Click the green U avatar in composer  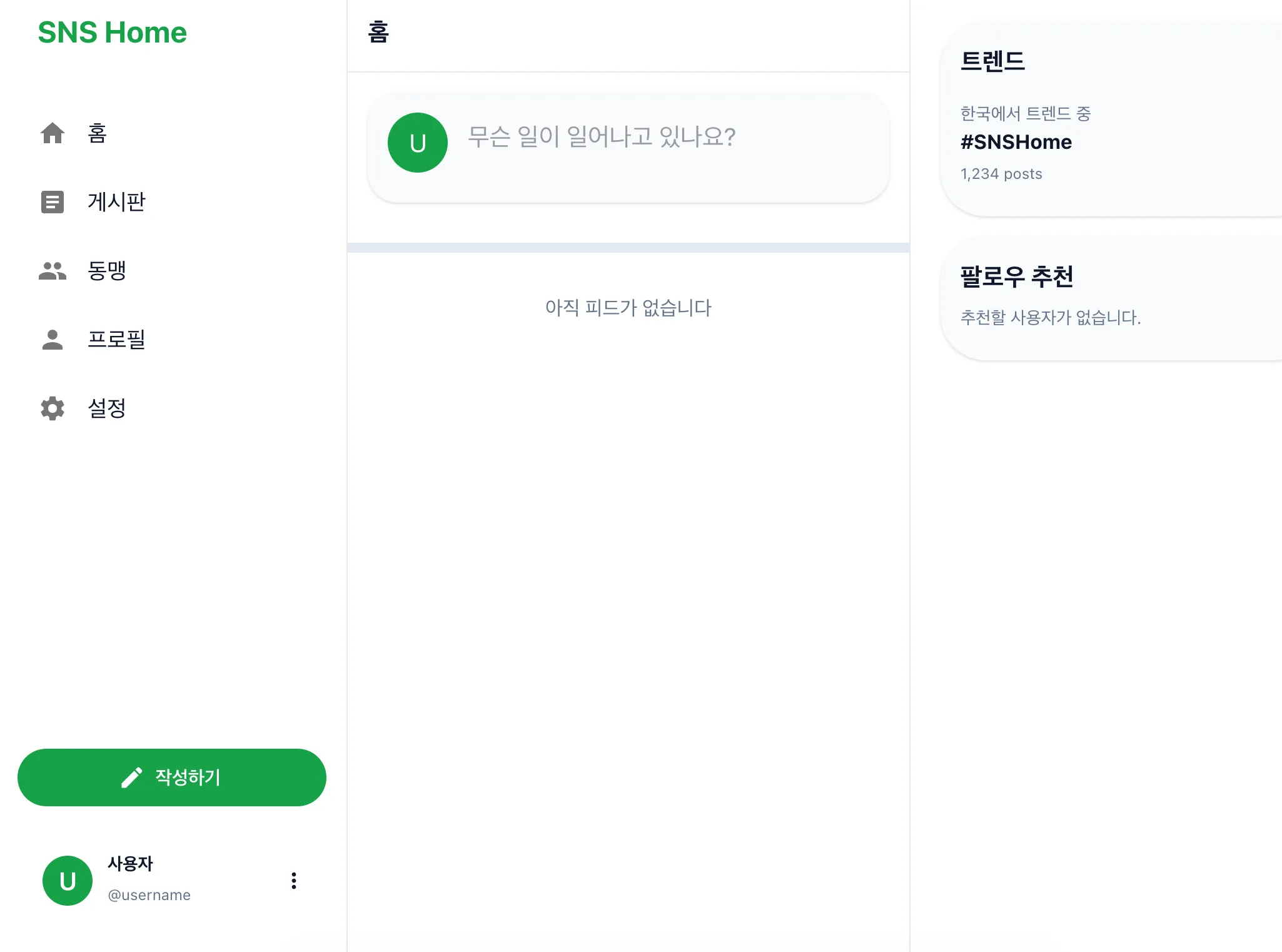tap(418, 143)
